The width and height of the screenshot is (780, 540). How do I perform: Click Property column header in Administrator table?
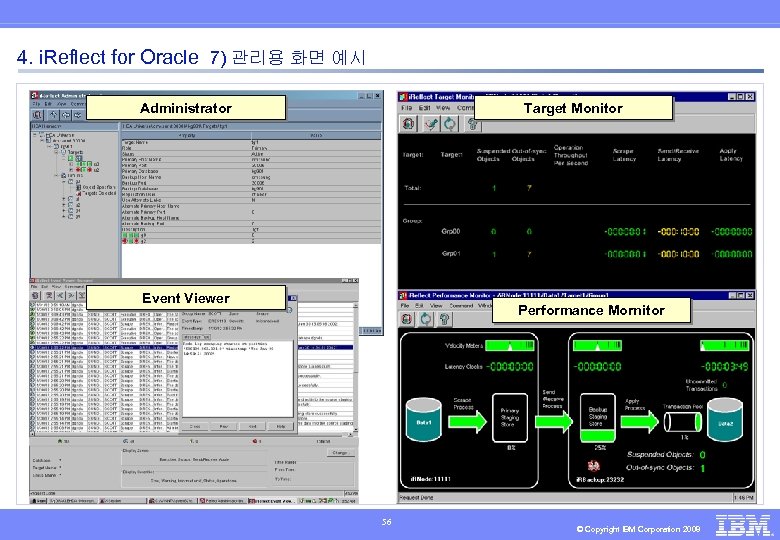(x=186, y=135)
